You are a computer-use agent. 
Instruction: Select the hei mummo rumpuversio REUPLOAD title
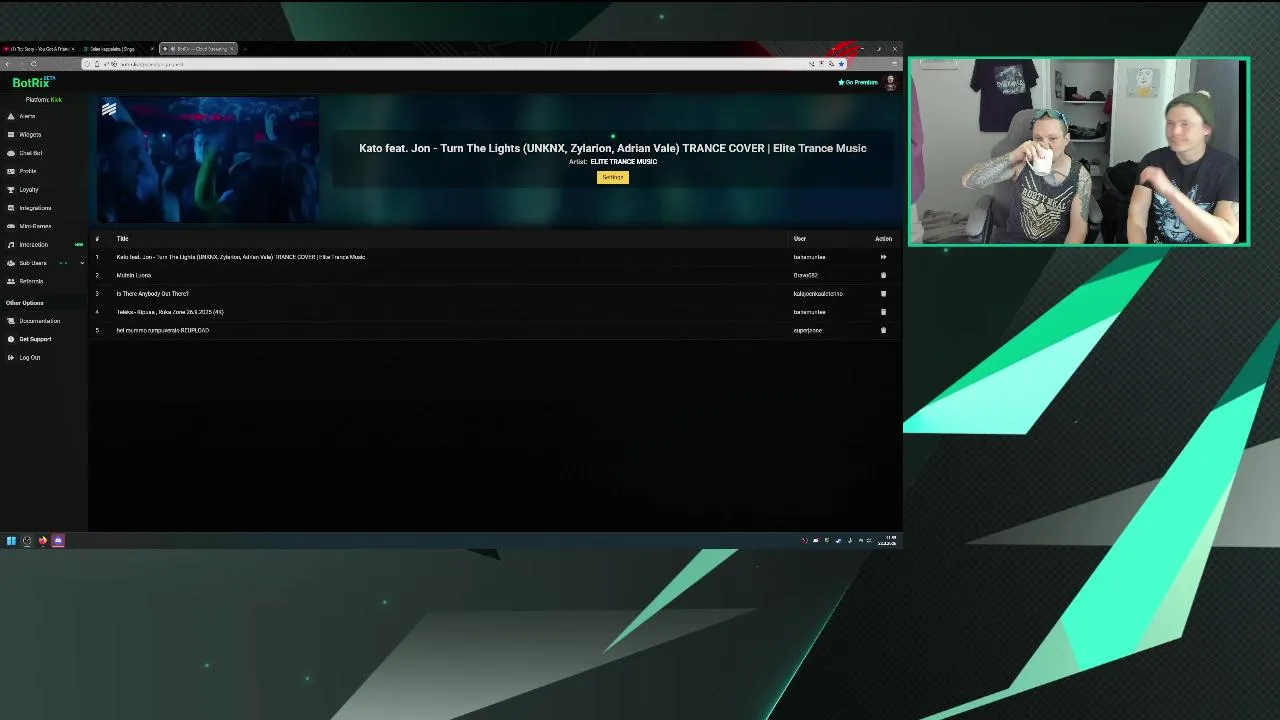[163, 330]
